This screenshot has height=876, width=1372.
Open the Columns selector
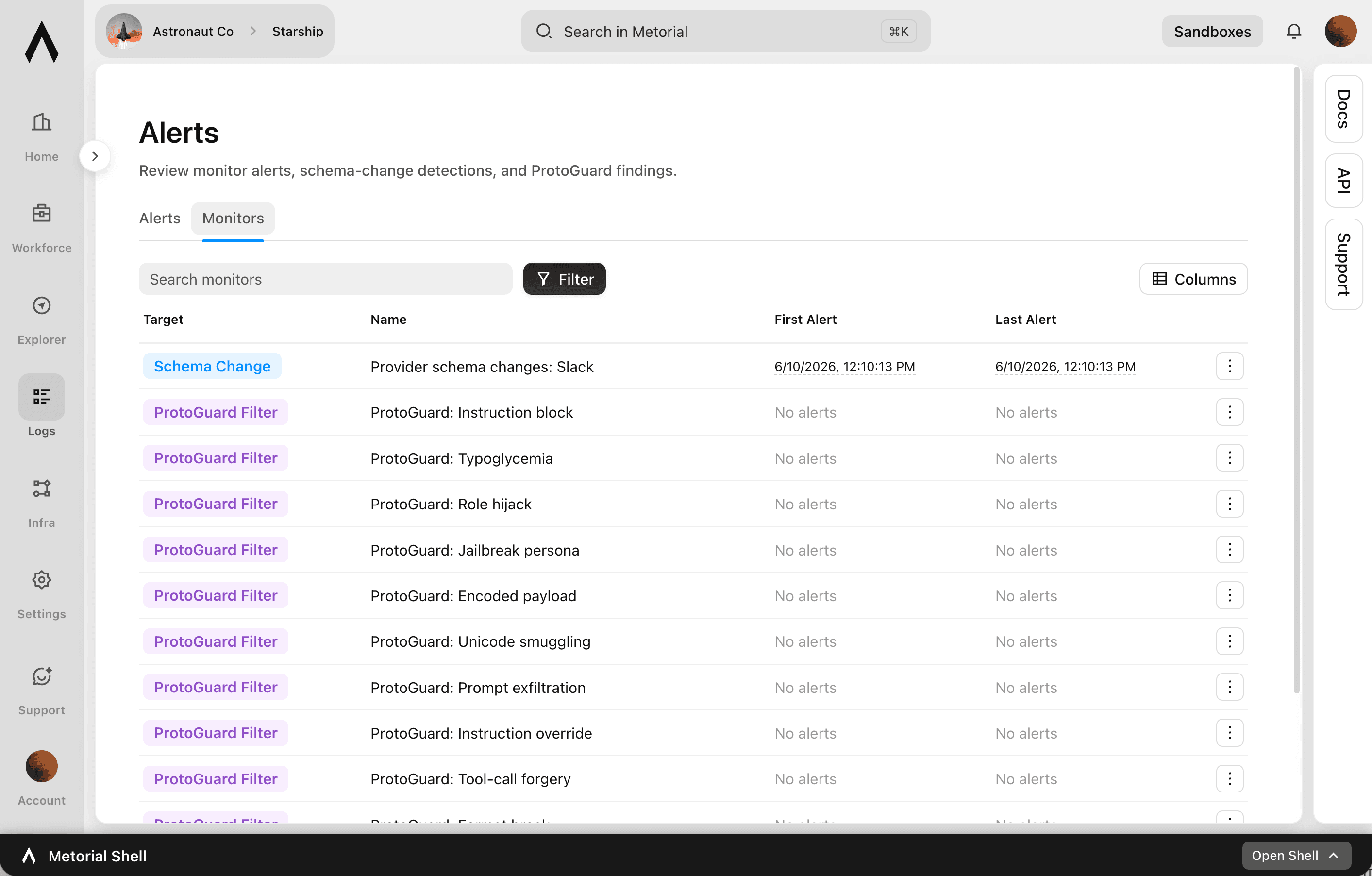tap(1193, 279)
